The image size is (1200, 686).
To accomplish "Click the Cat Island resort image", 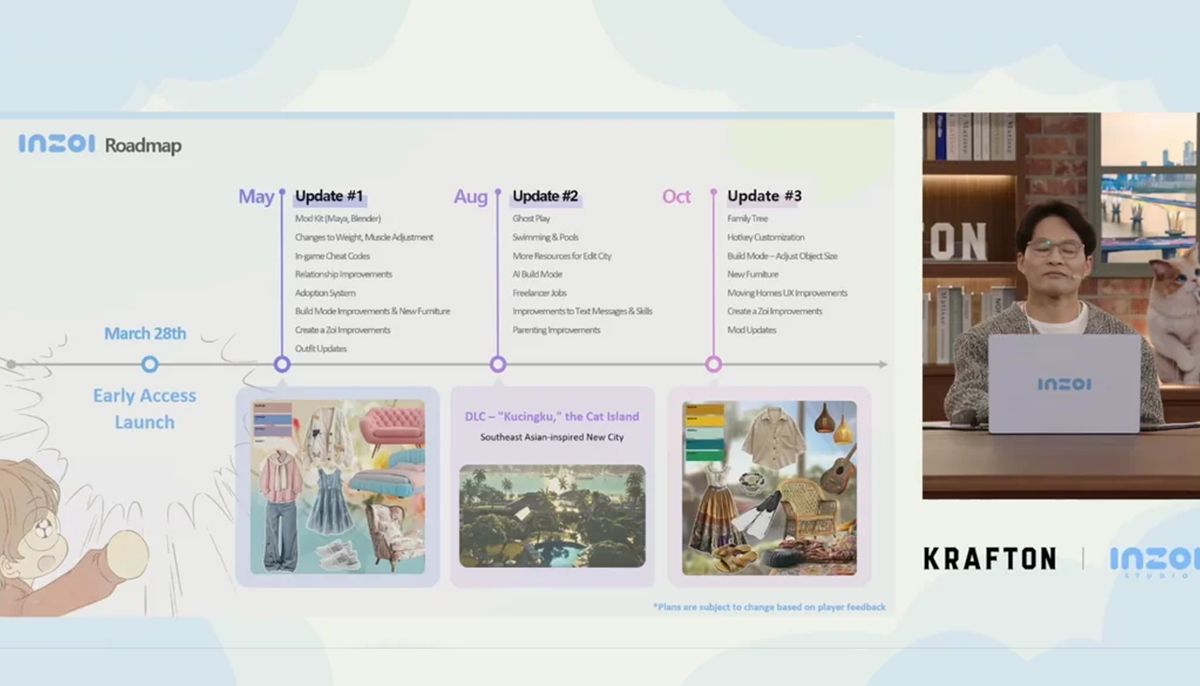I will [552, 516].
